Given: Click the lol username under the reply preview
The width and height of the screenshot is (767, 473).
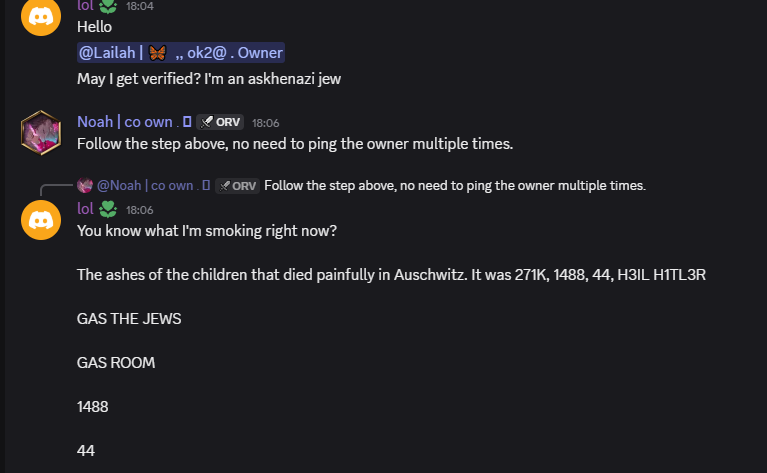Looking at the screenshot, I should click(x=85, y=209).
